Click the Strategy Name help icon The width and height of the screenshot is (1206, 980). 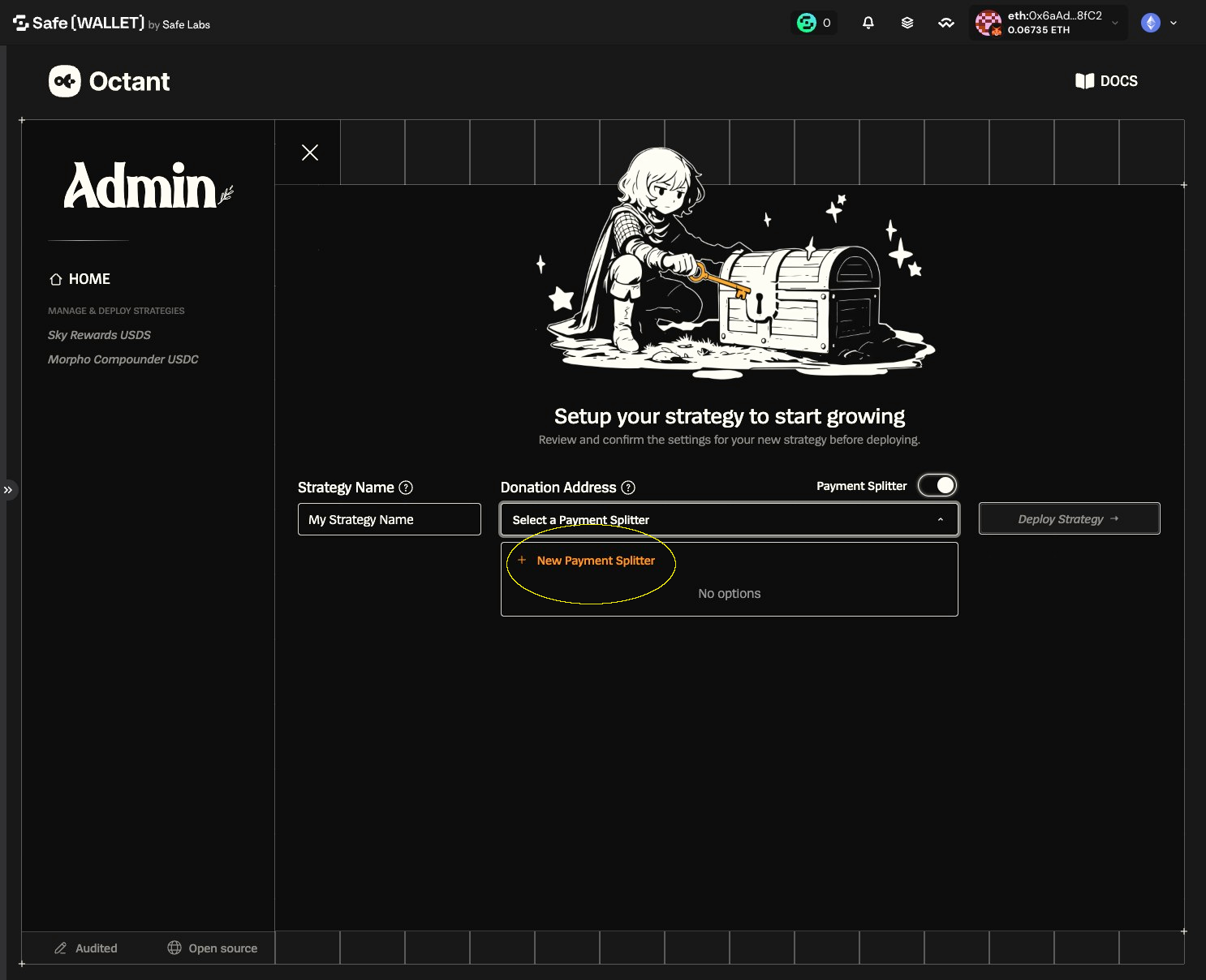(406, 488)
